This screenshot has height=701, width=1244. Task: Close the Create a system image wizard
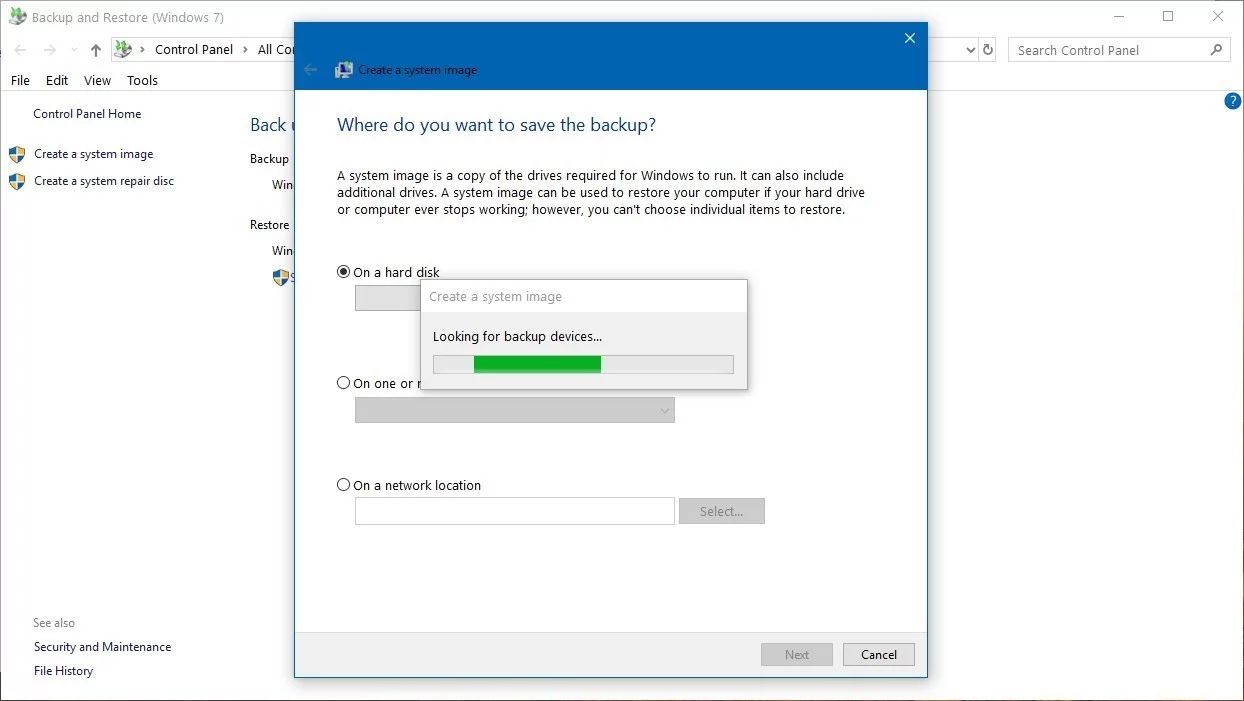[910, 38]
